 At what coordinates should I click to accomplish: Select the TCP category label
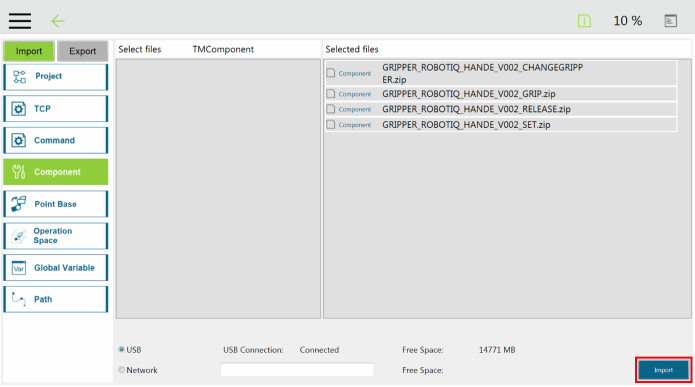click(x=42, y=109)
